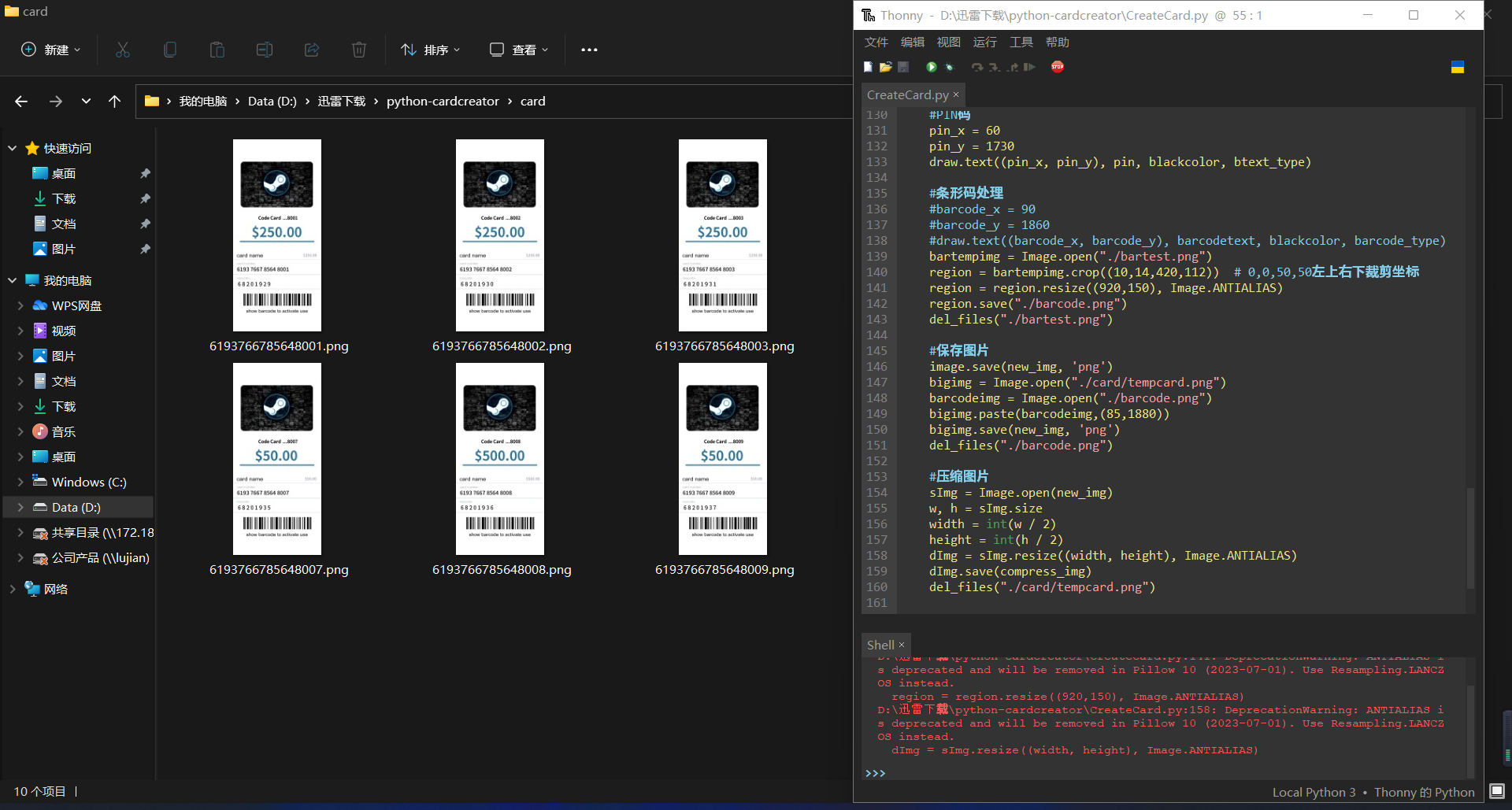Expand the Data (D:) tree node
This screenshot has width=1512, height=810.
point(20,507)
